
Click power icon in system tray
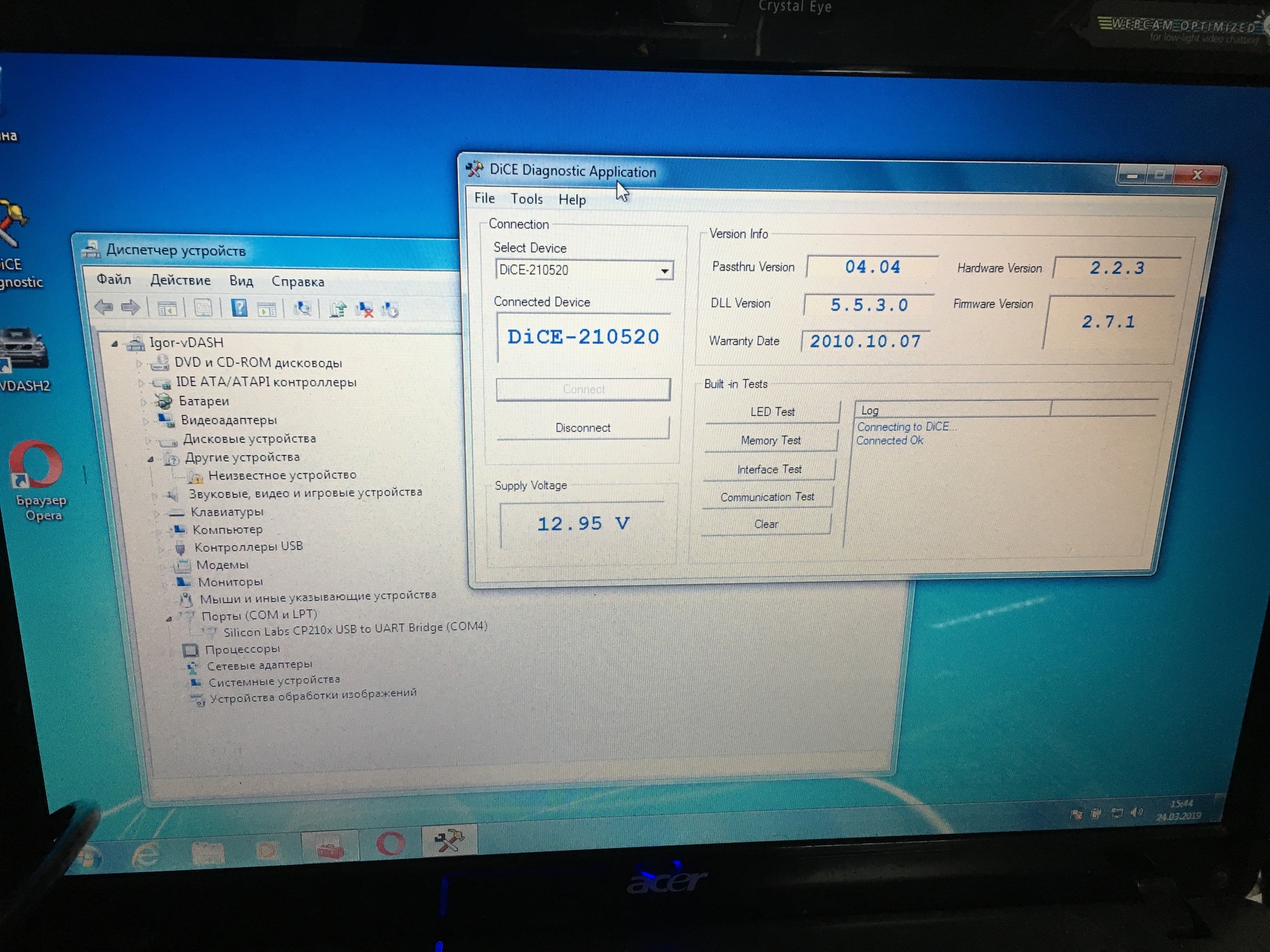coord(1097,814)
